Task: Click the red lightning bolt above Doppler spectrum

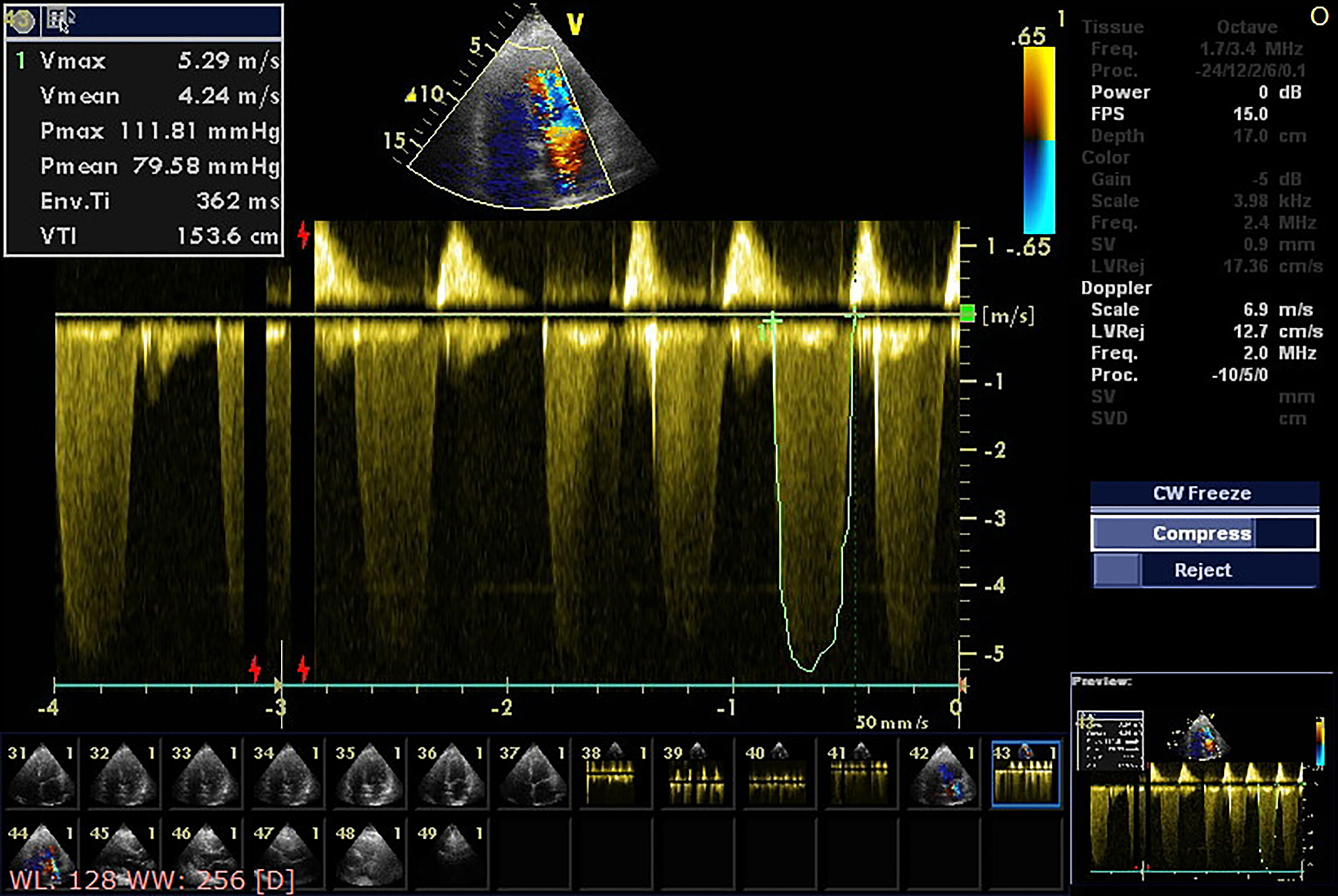Action: point(303,234)
